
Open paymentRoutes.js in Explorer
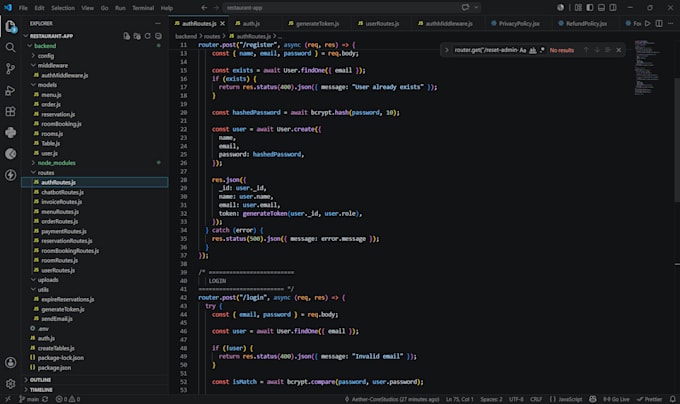click(x=64, y=231)
